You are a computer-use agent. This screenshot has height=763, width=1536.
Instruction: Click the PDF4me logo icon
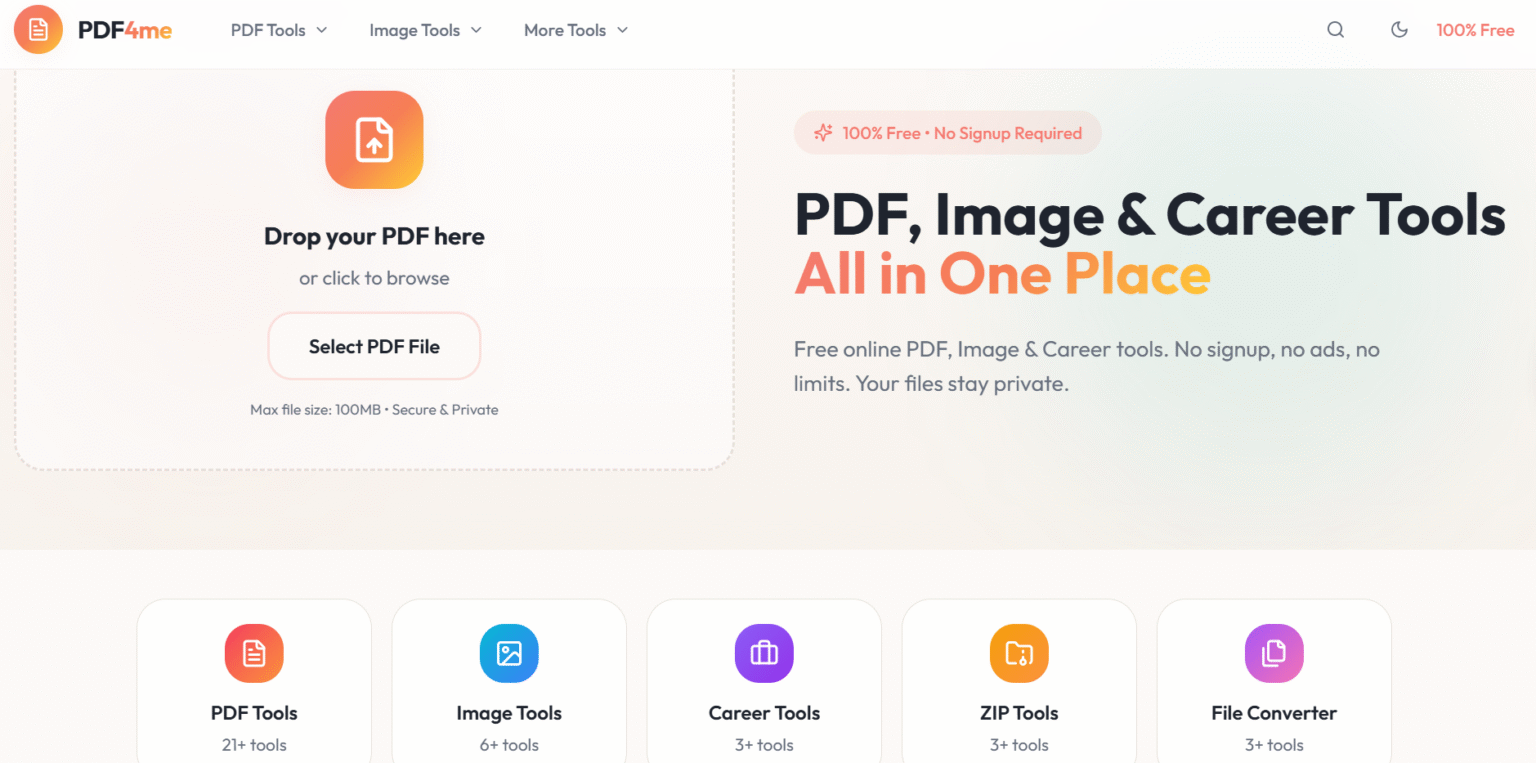tap(37, 30)
